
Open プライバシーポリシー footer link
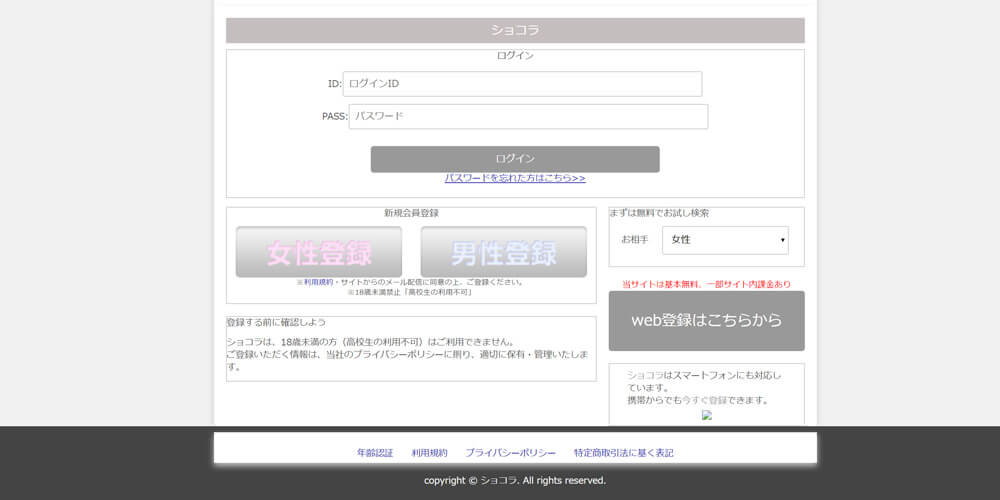[510, 453]
